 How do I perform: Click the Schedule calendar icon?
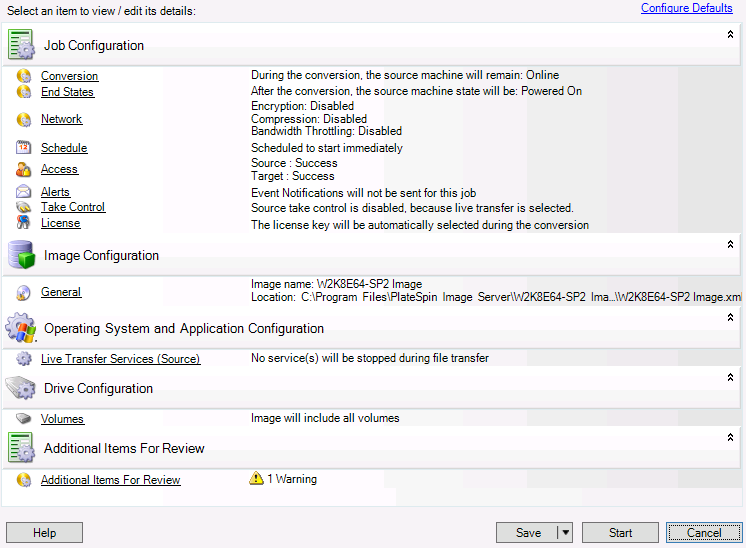click(x=23, y=148)
